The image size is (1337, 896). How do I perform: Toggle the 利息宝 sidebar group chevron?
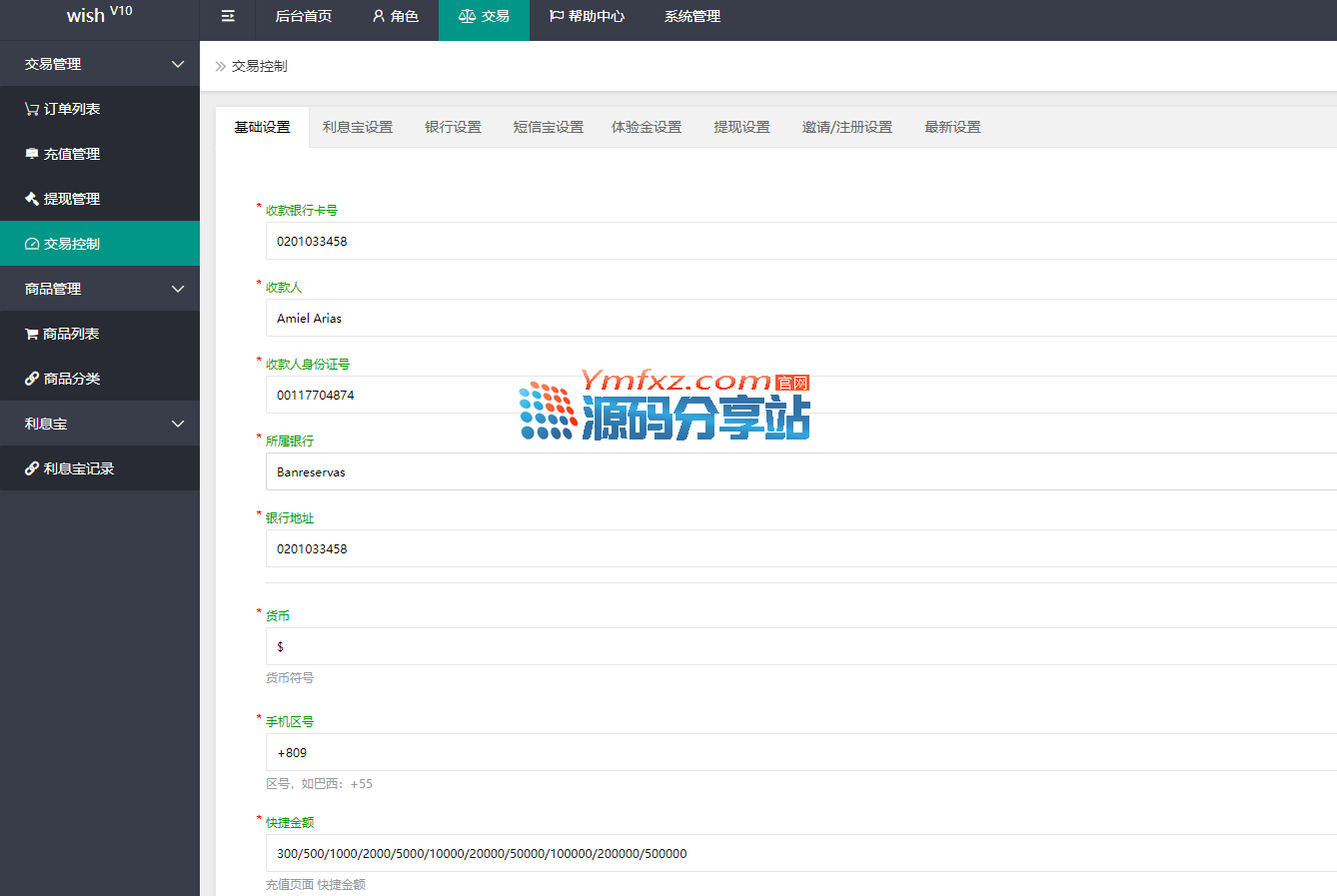coord(178,424)
